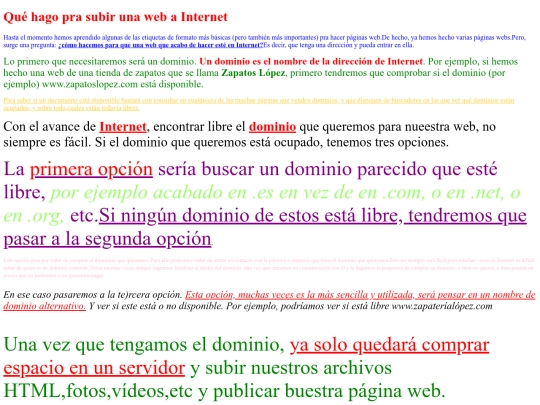Image resolution: width=540 pixels, height=405 pixels.
Task: Click the red underlined "espacio en un servidor"
Action: (x=94, y=368)
